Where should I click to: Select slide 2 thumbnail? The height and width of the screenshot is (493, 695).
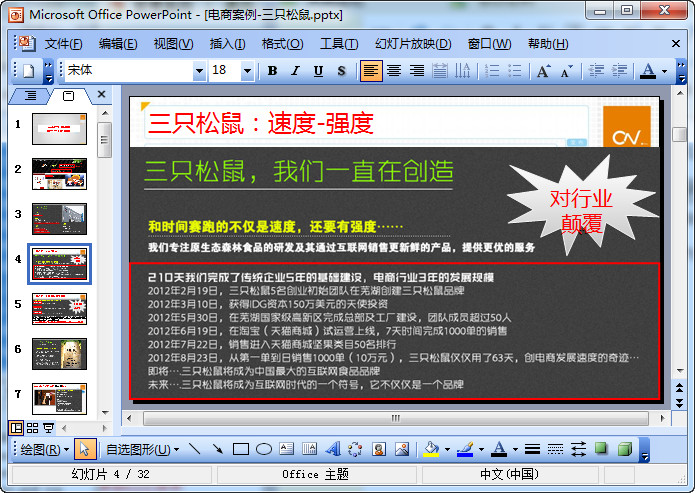(x=59, y=174)
